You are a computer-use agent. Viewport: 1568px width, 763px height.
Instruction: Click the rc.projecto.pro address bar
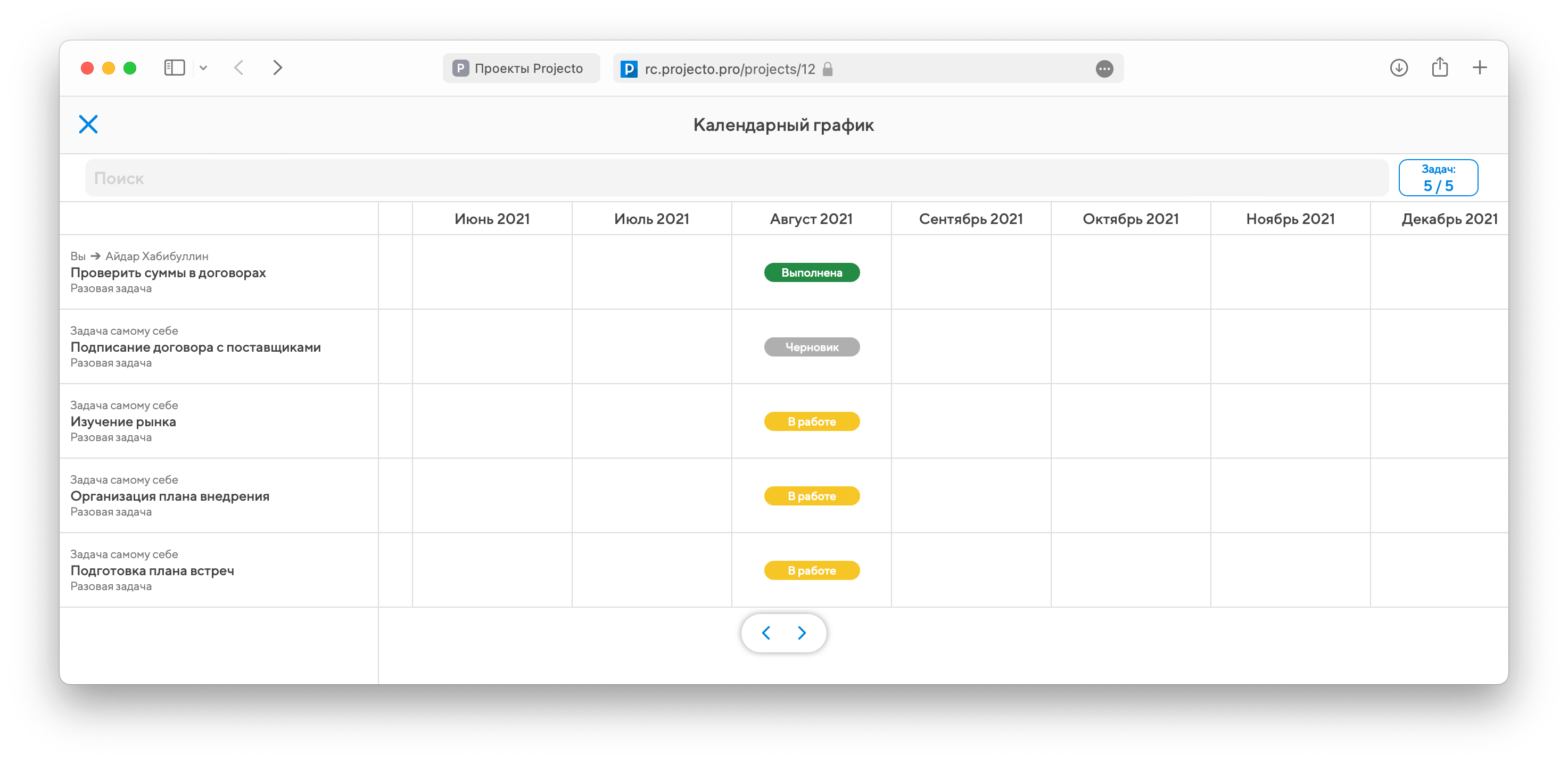730,69
